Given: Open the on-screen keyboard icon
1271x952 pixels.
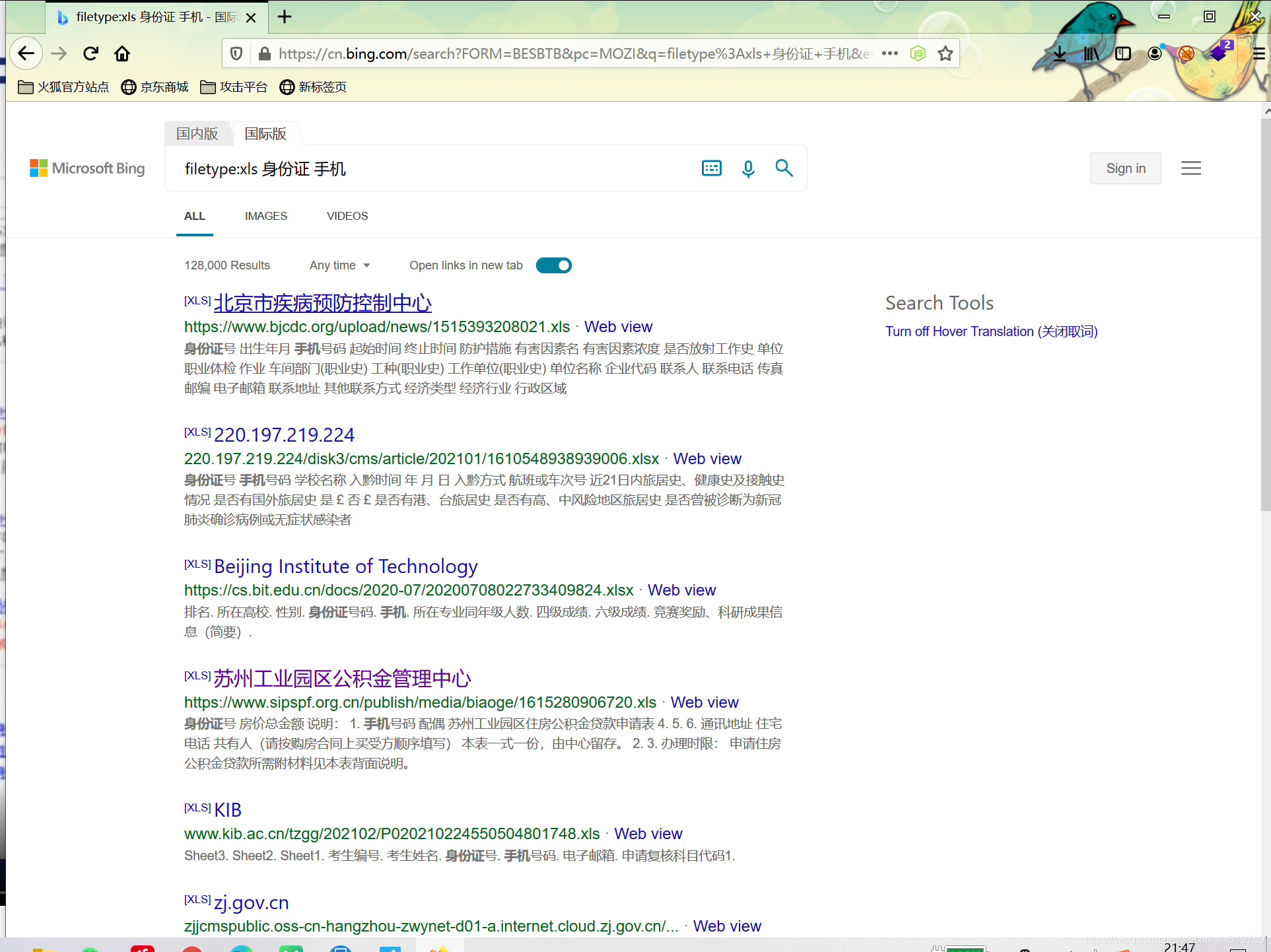Looking at the screenshot, I should coord(711,168).
